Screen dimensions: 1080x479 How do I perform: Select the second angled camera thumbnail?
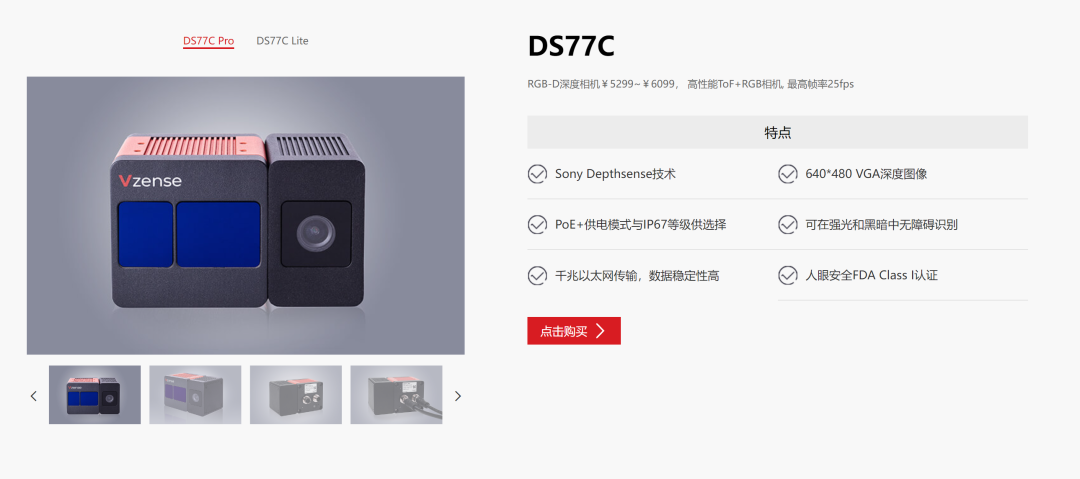click(196, 395)
